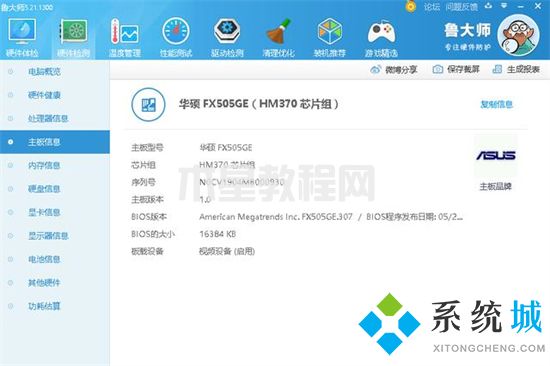Open the 硬件体检 hardware checkup section
The image size is (550, 366).
22,38
